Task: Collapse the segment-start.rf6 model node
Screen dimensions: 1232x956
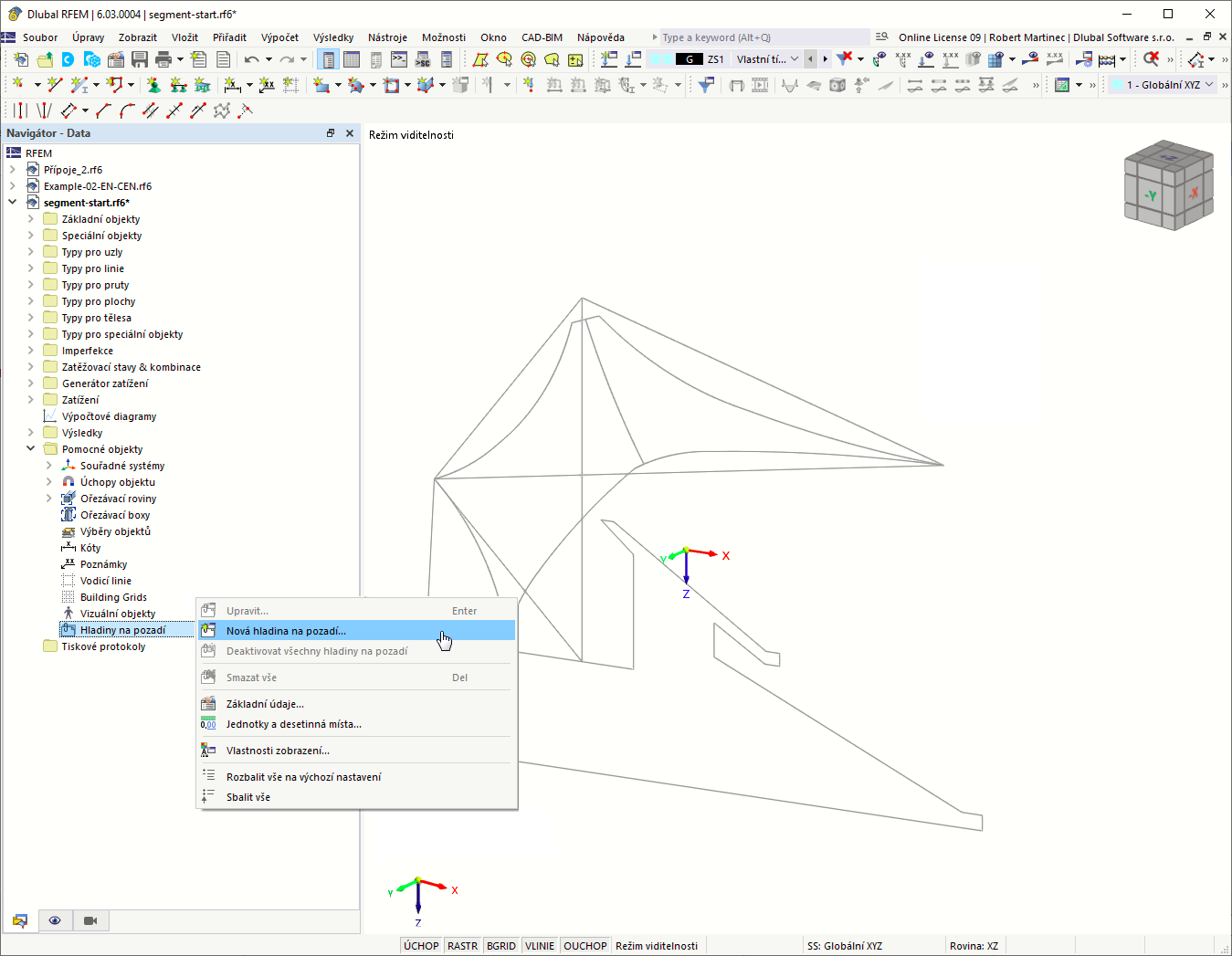Action: pyautogui.click(x=13, y=203)
